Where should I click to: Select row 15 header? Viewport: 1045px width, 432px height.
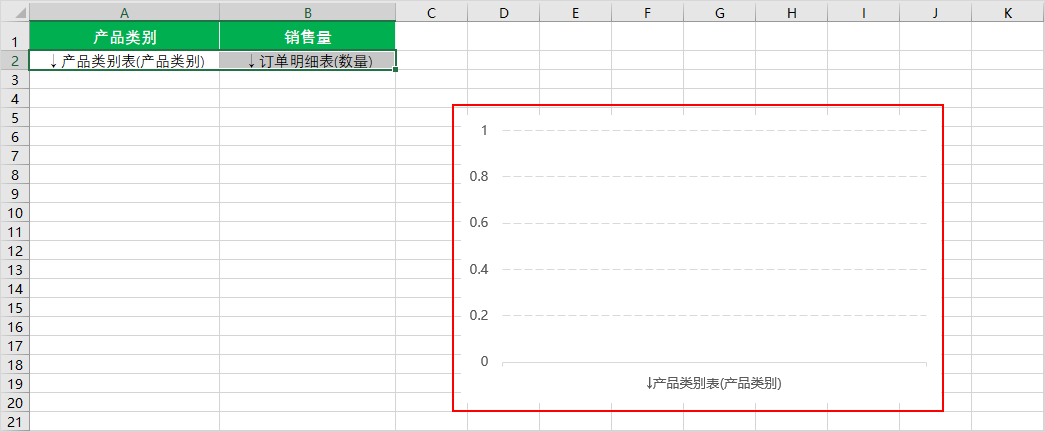click(15, 308)
